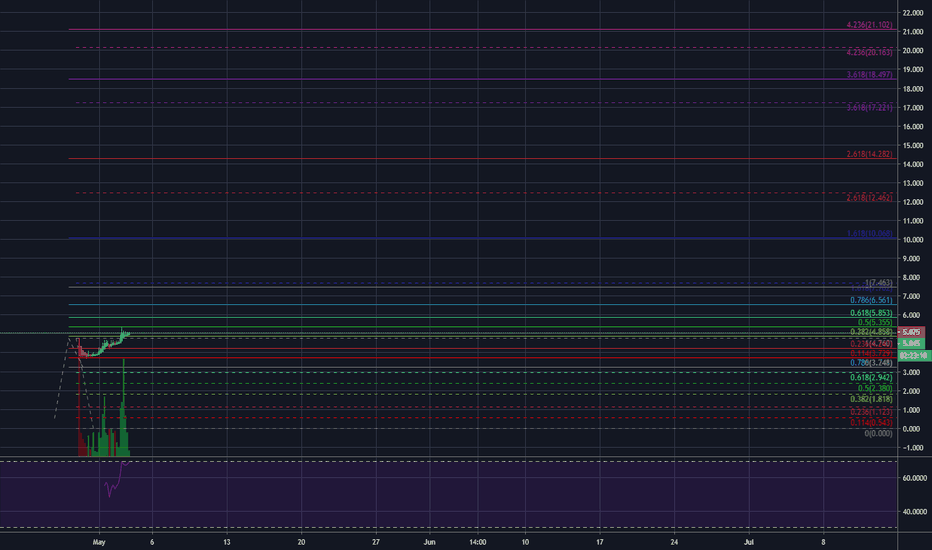Screen dimensions: 932x550
Task: Click the 0.114(0.543) Fibonacci level label
Action: tap(871, 423)
